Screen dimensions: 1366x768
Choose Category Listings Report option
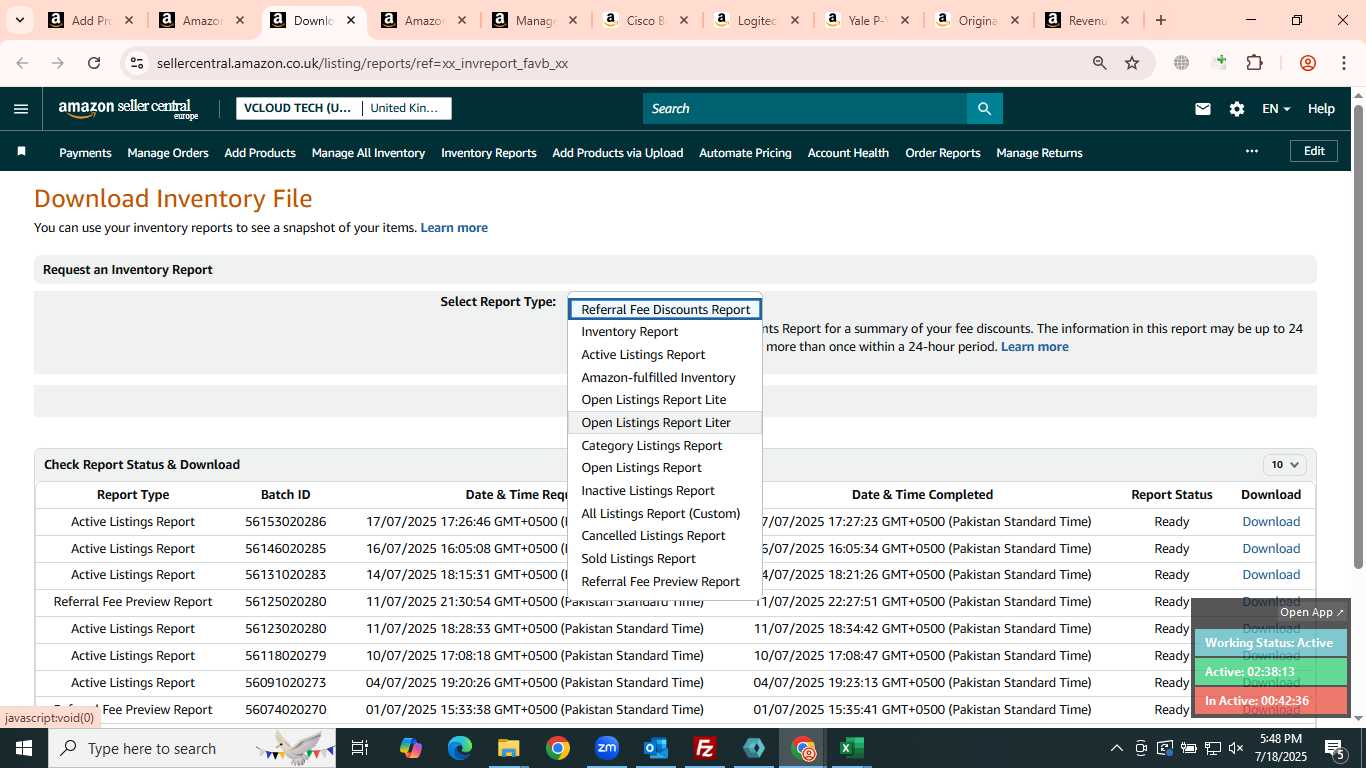[x=665, y=446]
